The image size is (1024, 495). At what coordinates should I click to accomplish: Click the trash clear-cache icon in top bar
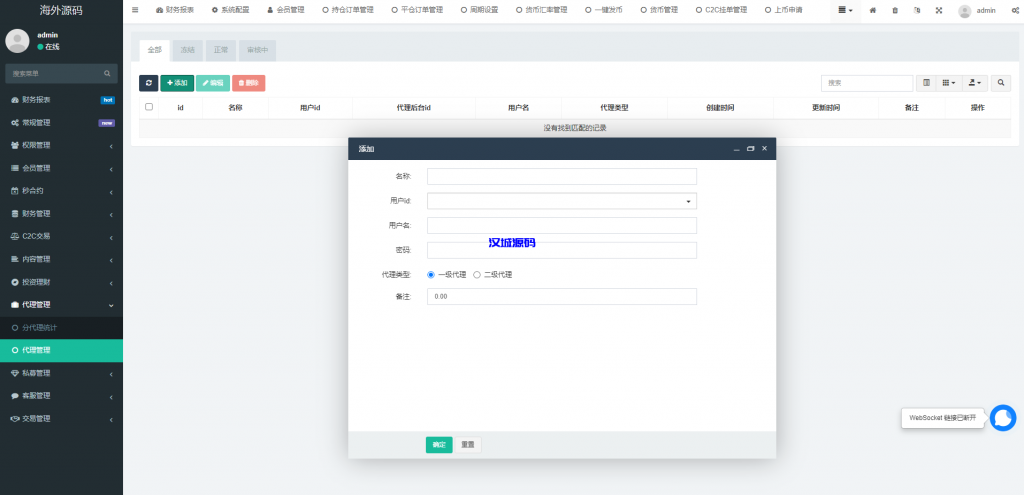895,10
